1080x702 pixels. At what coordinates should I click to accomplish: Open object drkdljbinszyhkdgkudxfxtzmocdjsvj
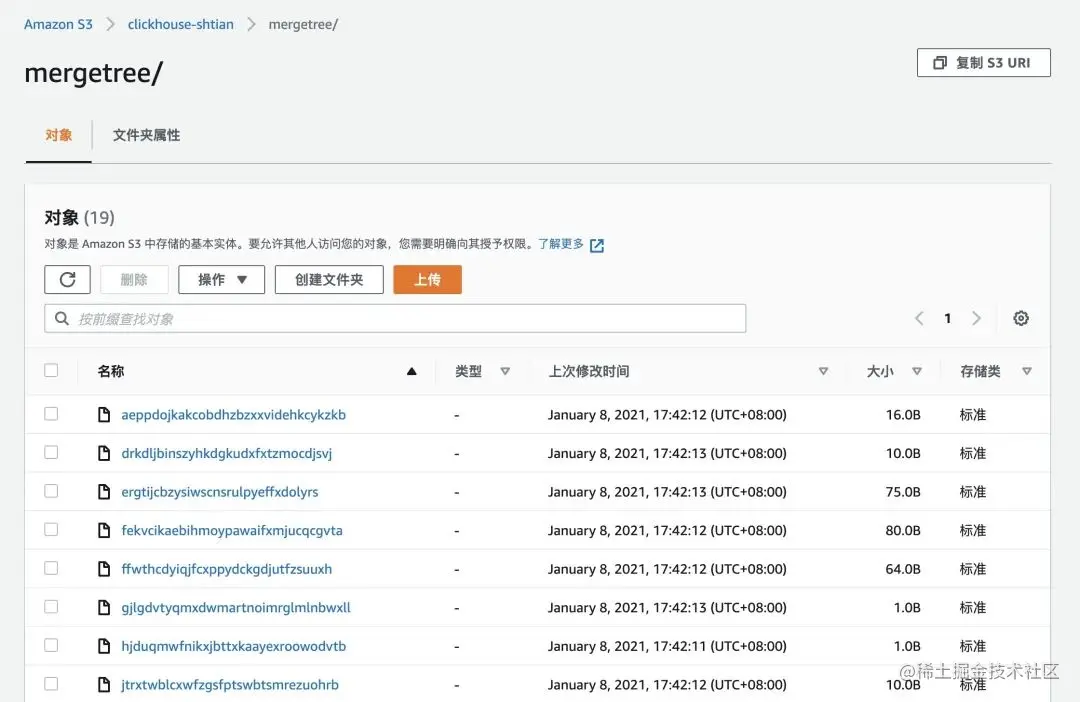coord(227,453)
